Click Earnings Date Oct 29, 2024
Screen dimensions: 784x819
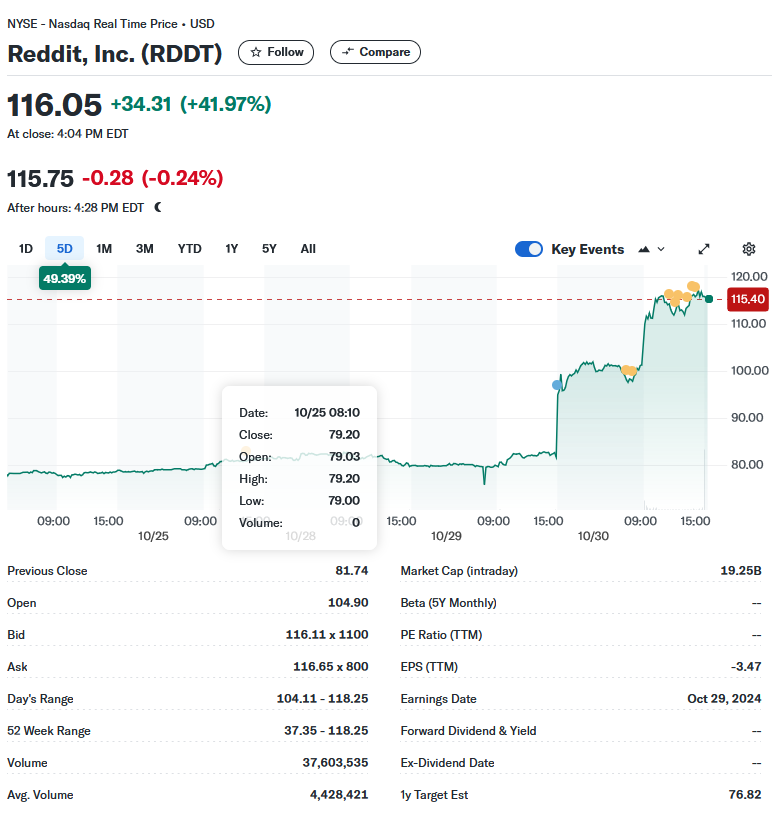tap(724, 698)
